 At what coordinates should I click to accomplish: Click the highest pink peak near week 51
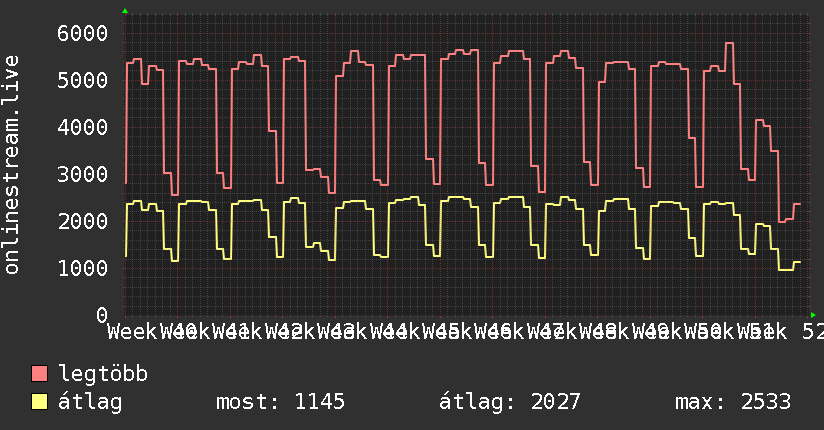(x=729, y=44)
